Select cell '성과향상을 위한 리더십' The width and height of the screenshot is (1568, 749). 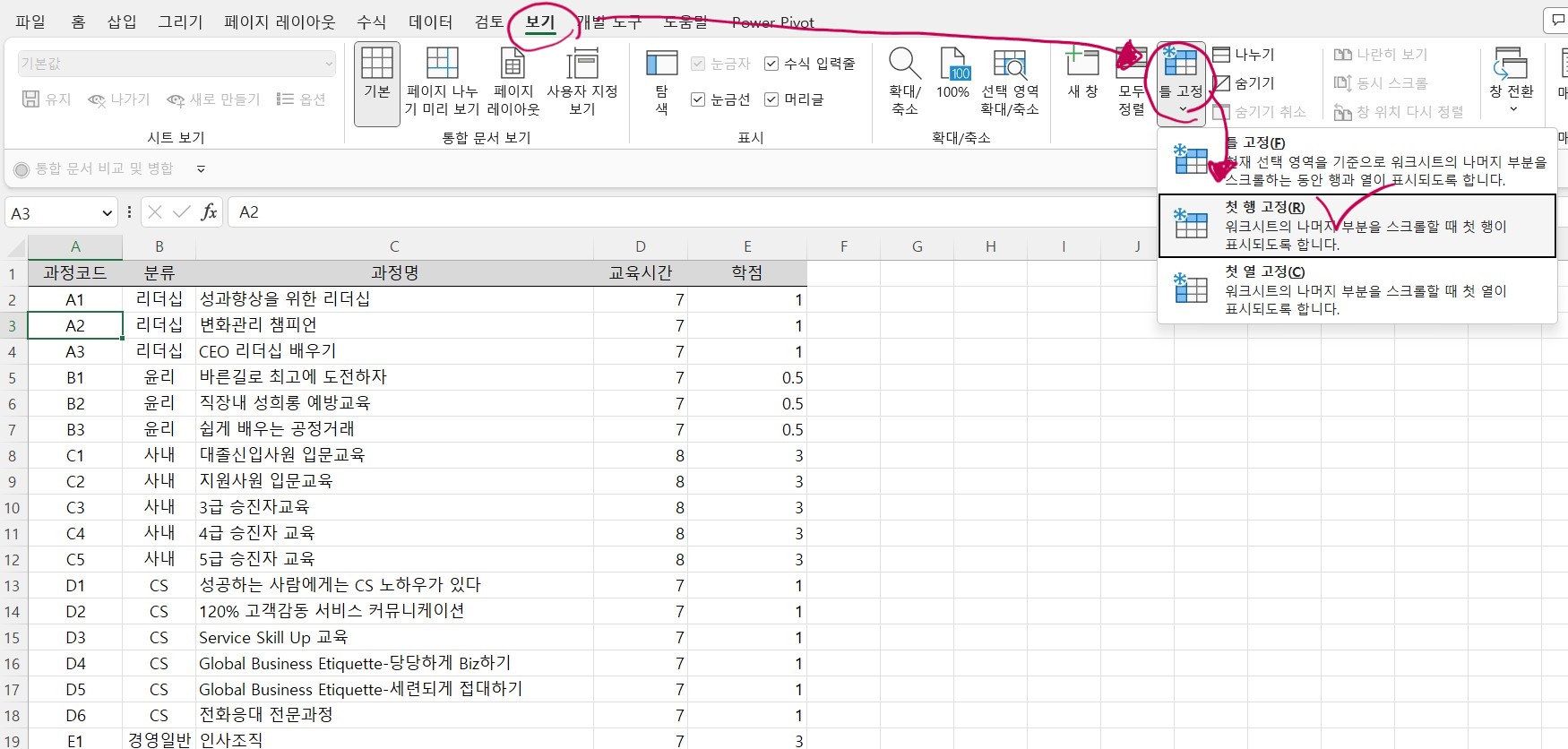point(394,299)
